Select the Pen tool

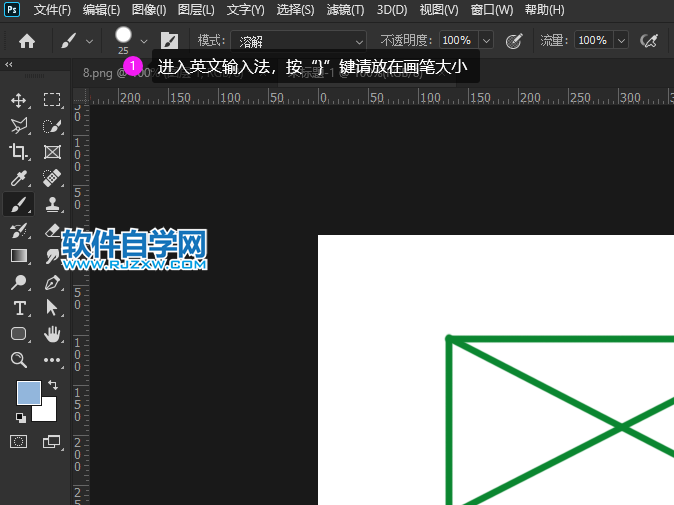click(x=52, y=282)
